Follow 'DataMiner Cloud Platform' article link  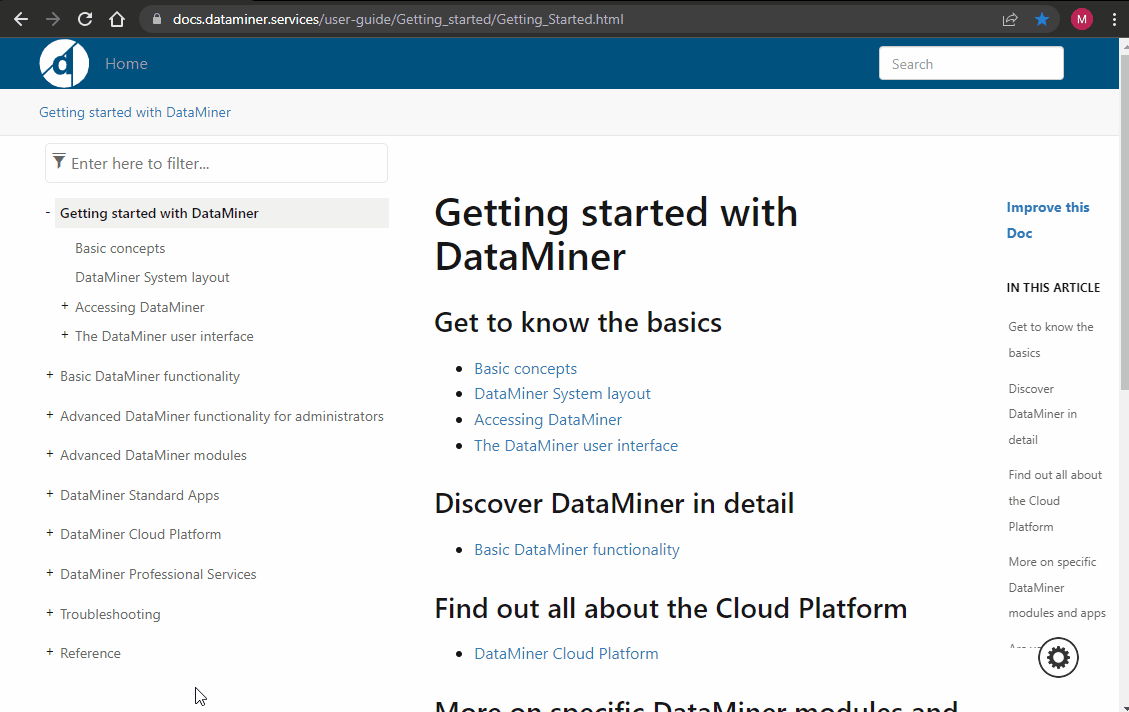pos(566,654)
